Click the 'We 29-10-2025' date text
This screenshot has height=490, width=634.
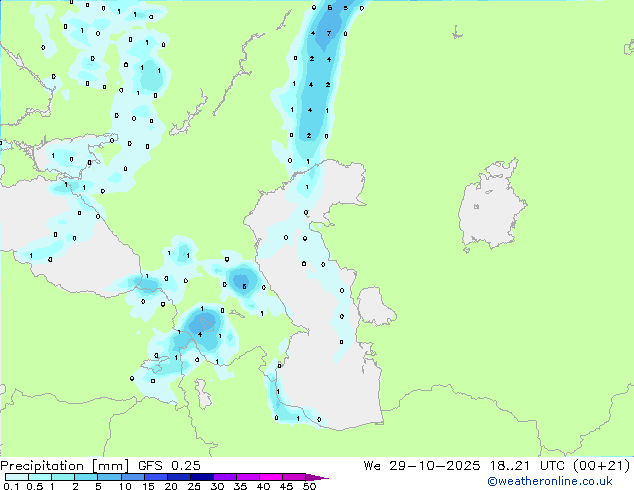[x=422, y=466]
